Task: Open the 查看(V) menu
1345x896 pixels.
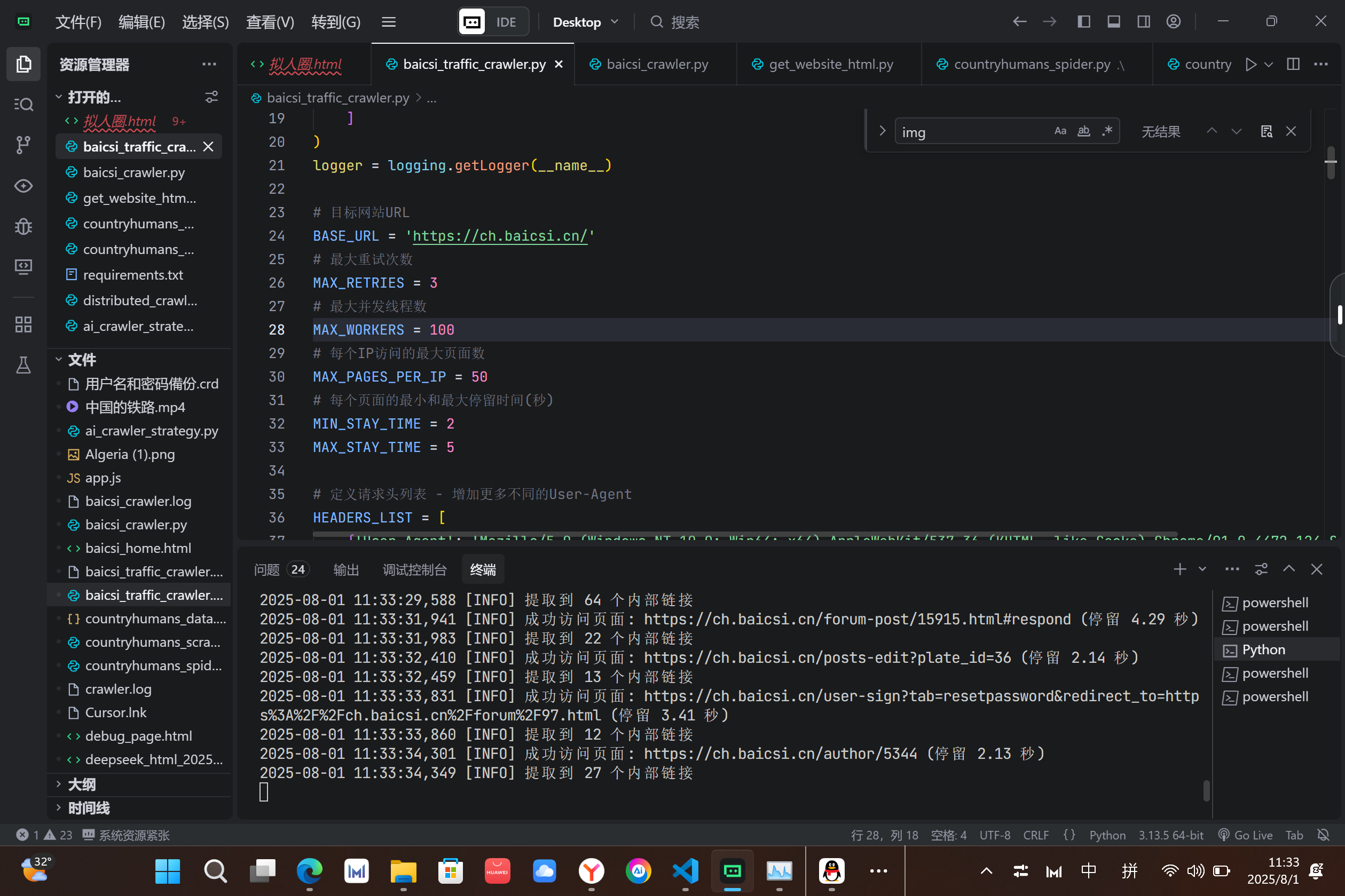Action: 270,22
